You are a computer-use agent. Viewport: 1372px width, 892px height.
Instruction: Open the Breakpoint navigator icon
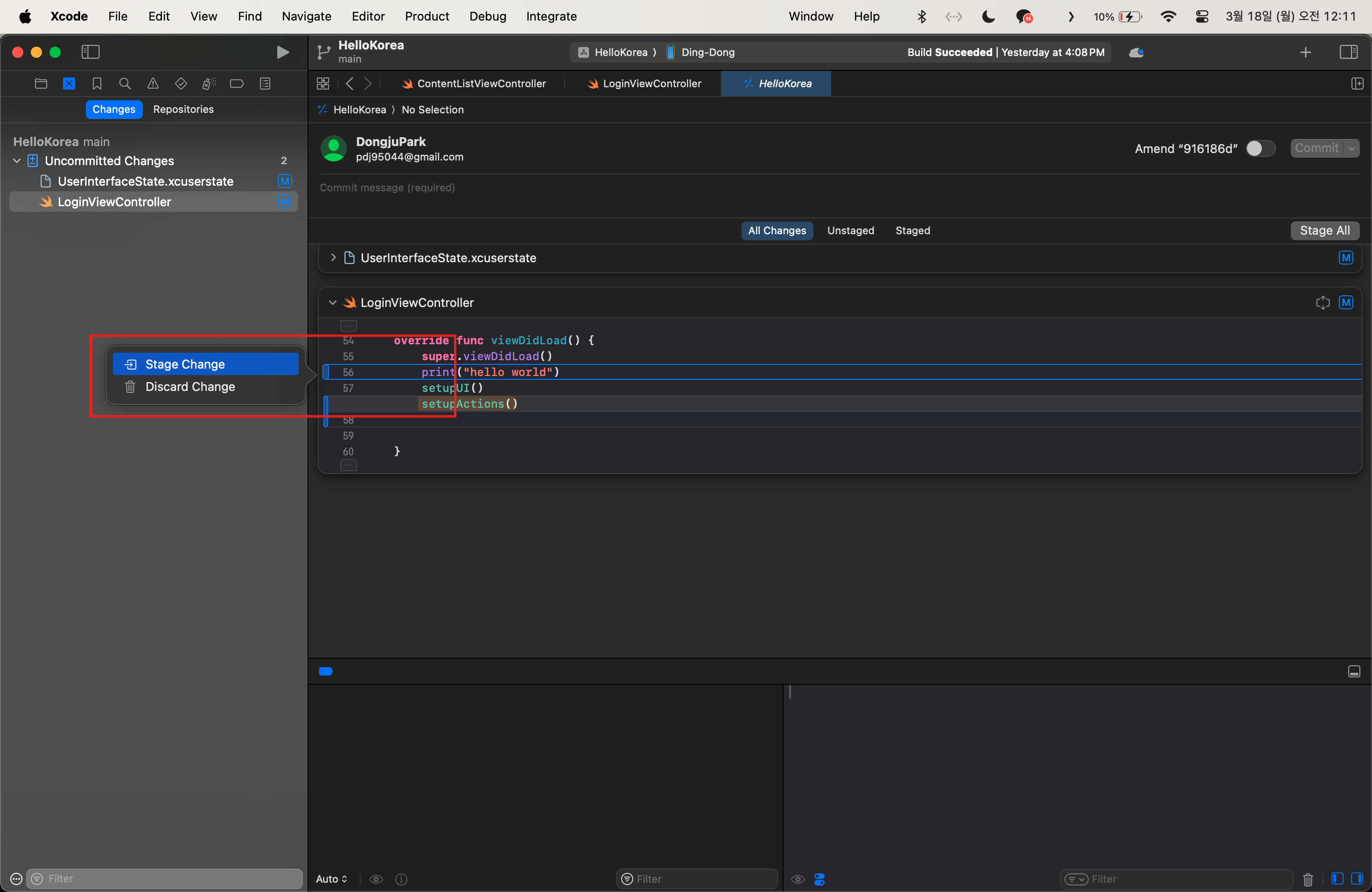coord(237,84)
